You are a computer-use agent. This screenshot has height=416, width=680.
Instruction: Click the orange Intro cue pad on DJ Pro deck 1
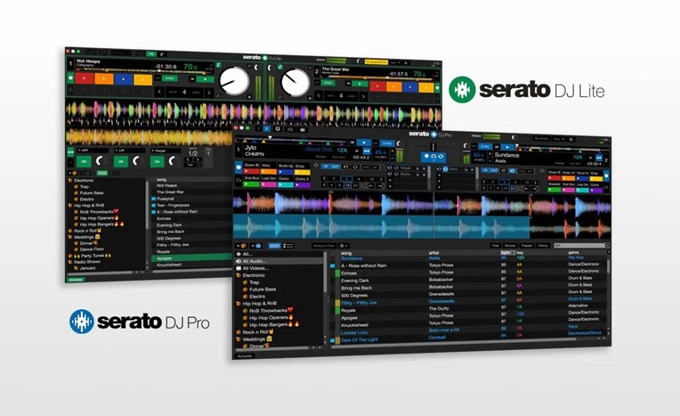pos(268,169)
